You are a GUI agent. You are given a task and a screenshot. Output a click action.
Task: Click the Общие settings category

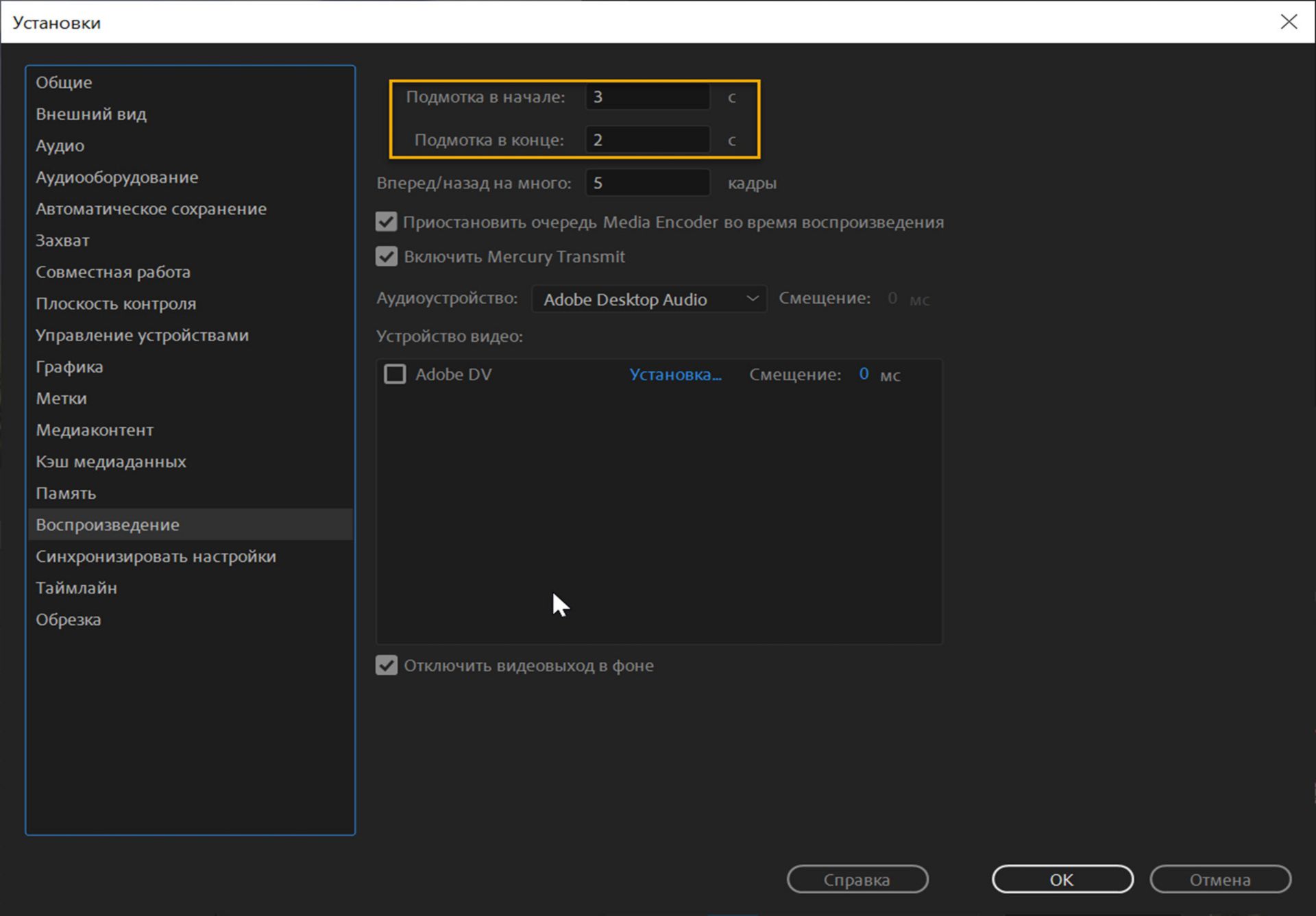click(x=64, y=82)
